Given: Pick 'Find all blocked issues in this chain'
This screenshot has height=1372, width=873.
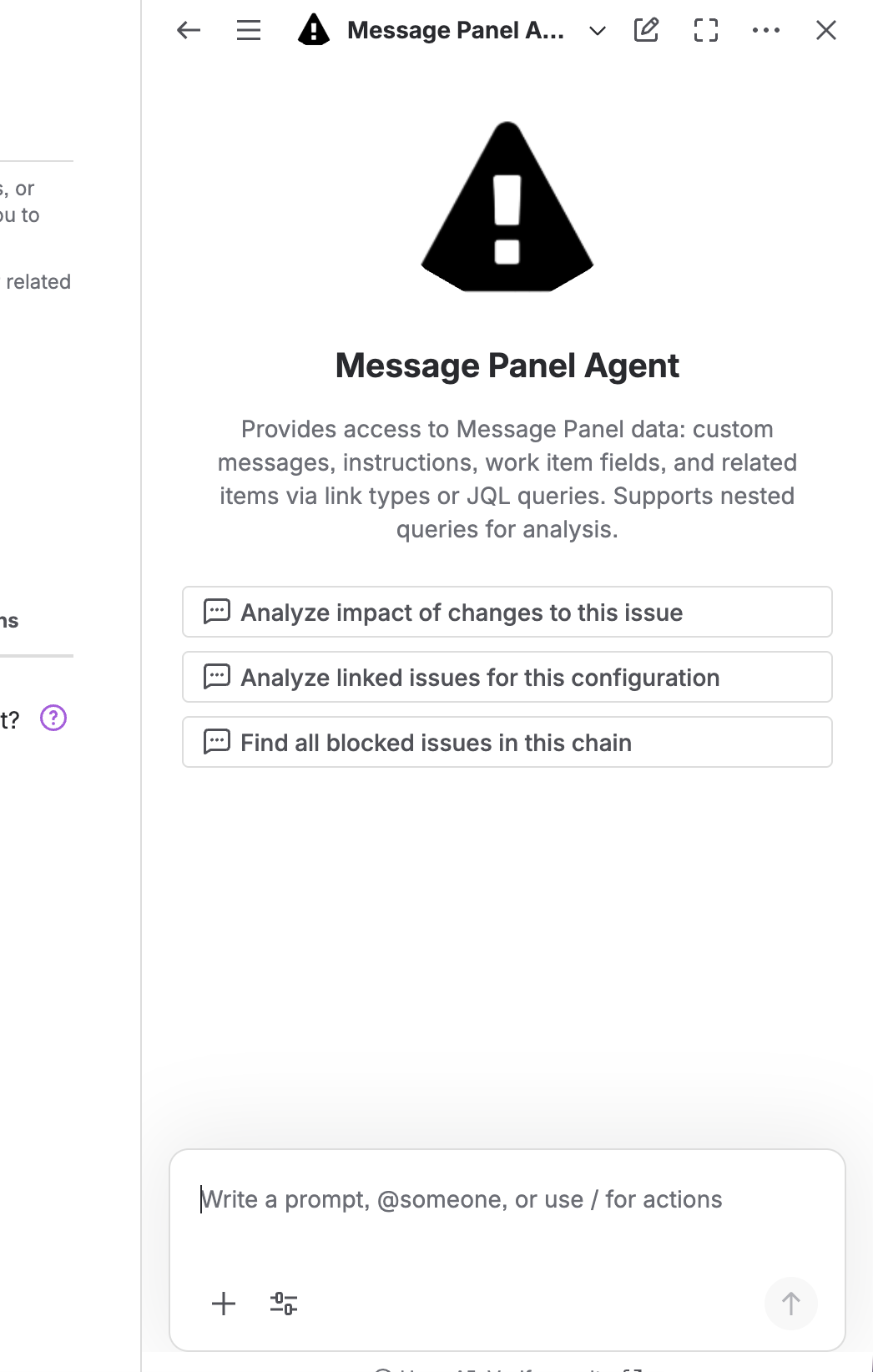Looking at the screenshot, I should (x=507, y=742).
